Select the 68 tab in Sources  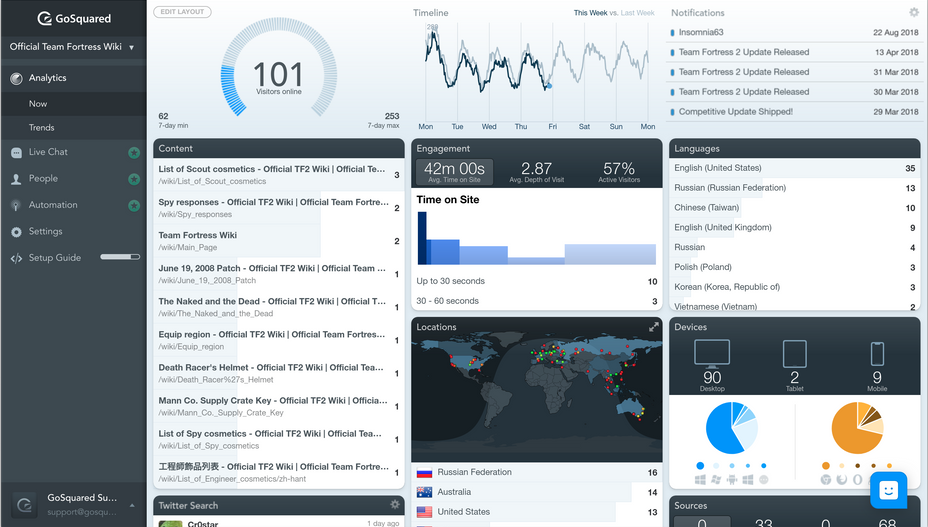coord(887,522)
